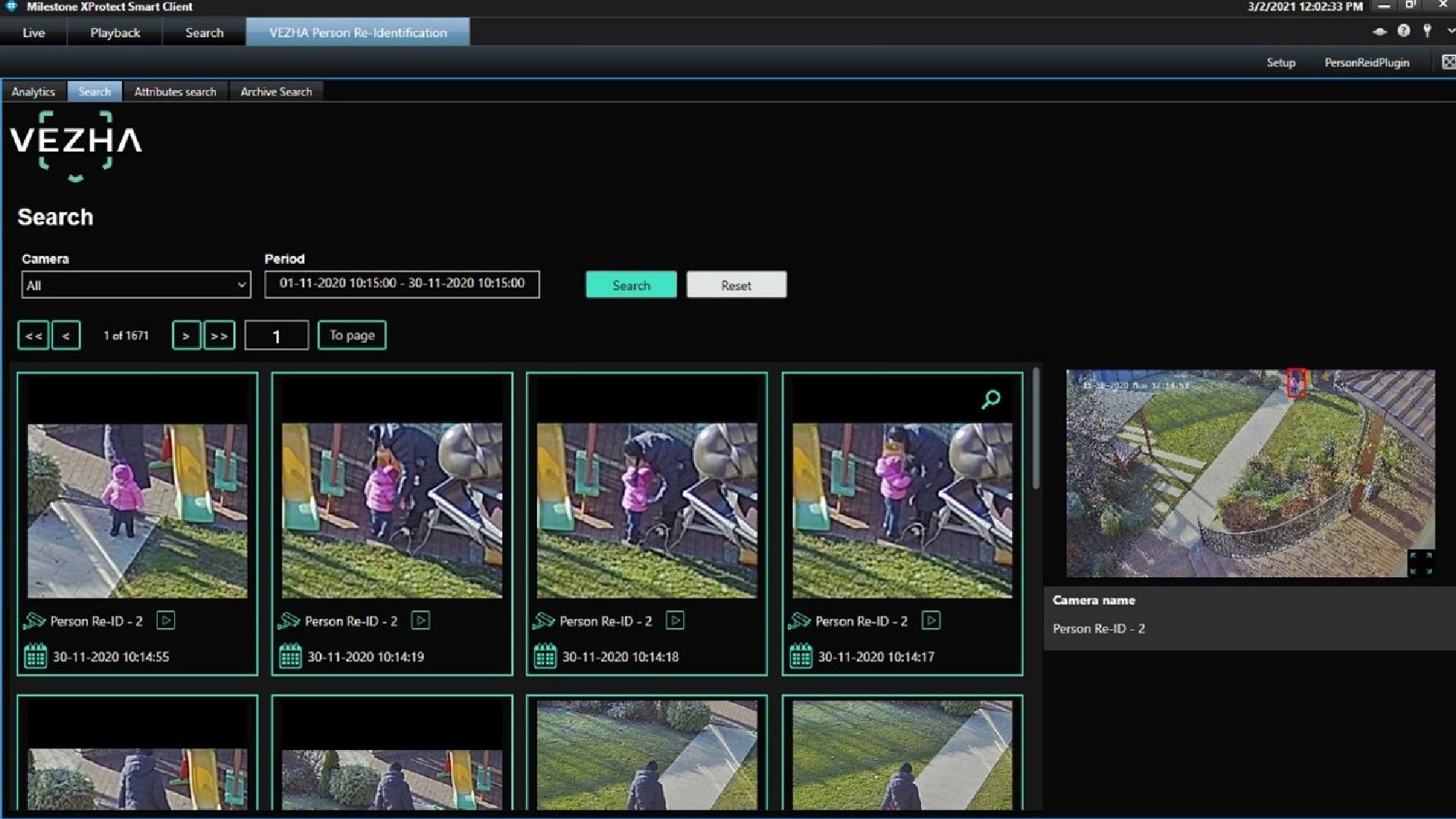Click the camera preview image on the right
This screenshot has width=1456, height=819.
pyautogui.click(x=1250, y=473)
